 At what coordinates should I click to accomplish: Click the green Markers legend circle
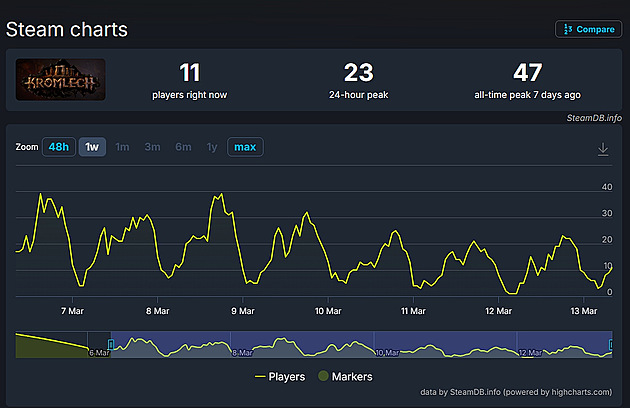click(x=321, y=377)
